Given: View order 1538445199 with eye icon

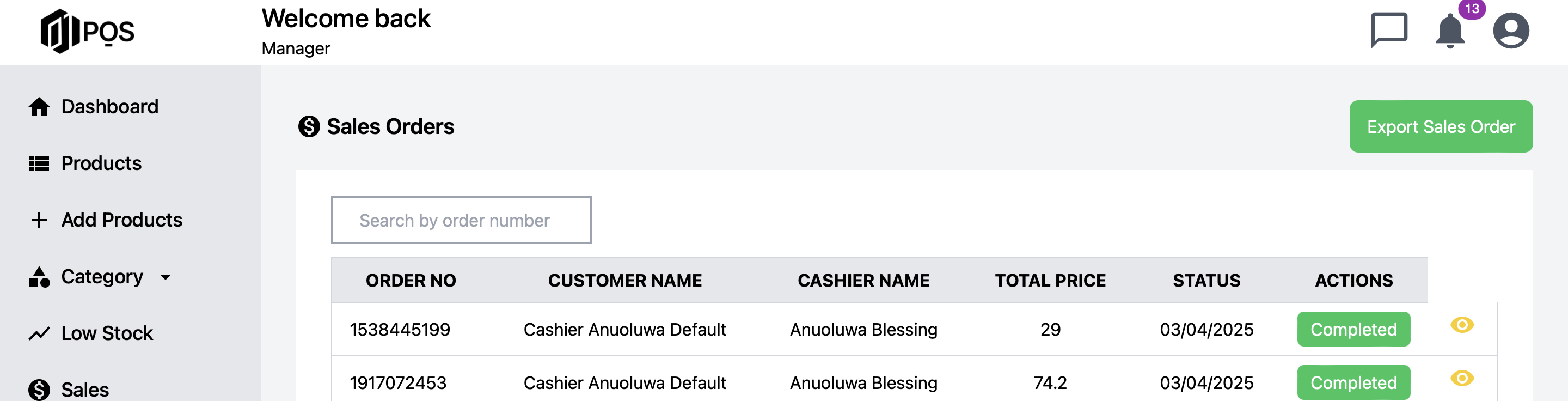Looking at the screenshot, I should 1461,325.
